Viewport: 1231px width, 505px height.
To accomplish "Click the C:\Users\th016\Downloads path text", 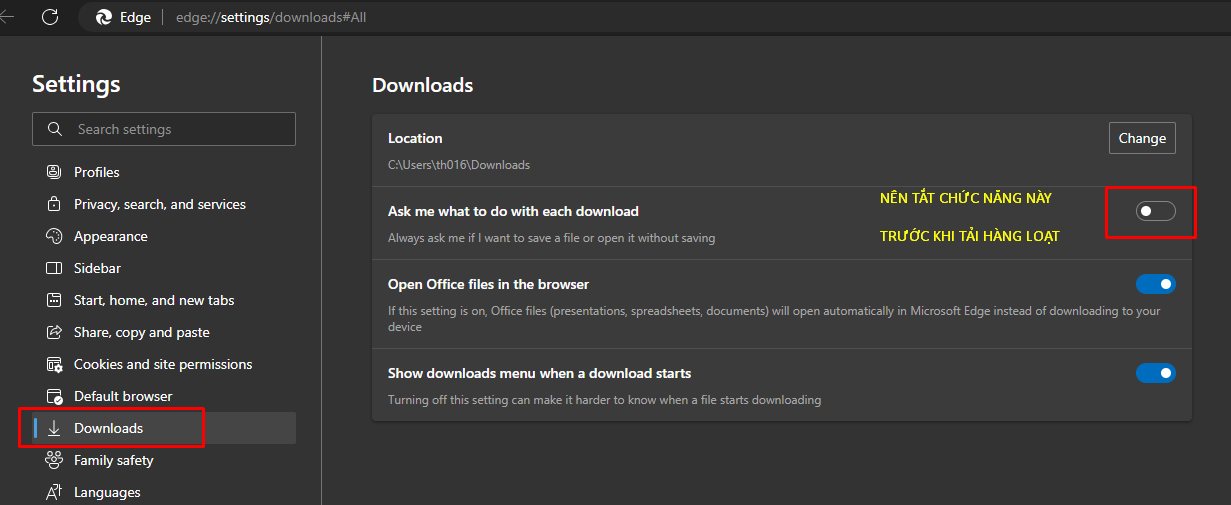I will pos(459,164).
